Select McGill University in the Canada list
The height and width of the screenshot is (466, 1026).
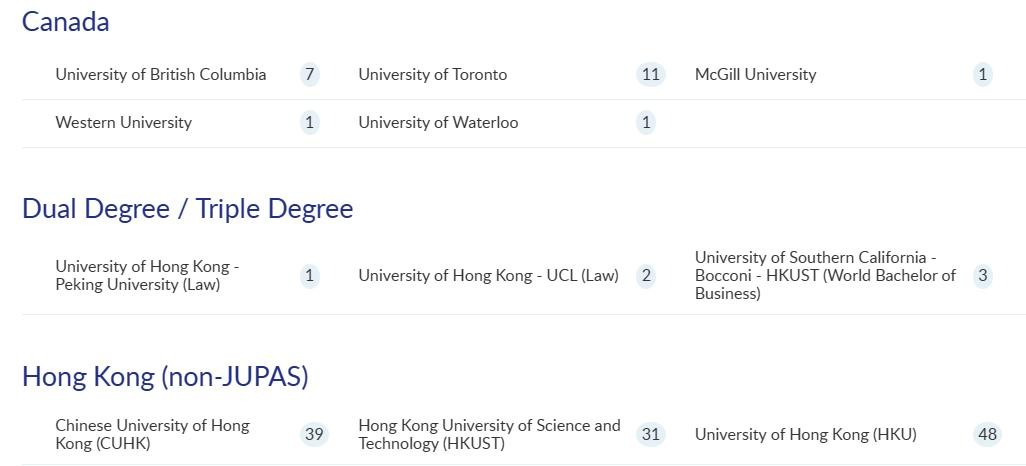755,74
